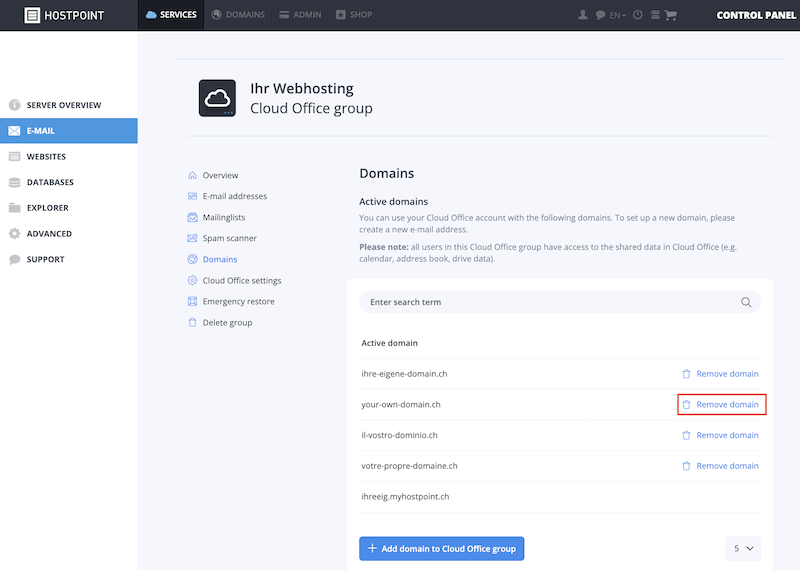Click Add domain to Cloud Office group
This screenshot has height=570, width=800.
click(441, 549)
